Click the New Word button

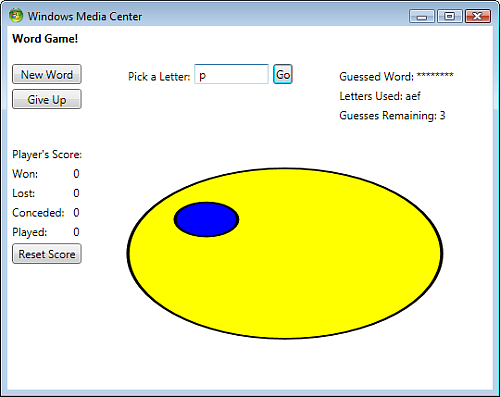[47, 74]
